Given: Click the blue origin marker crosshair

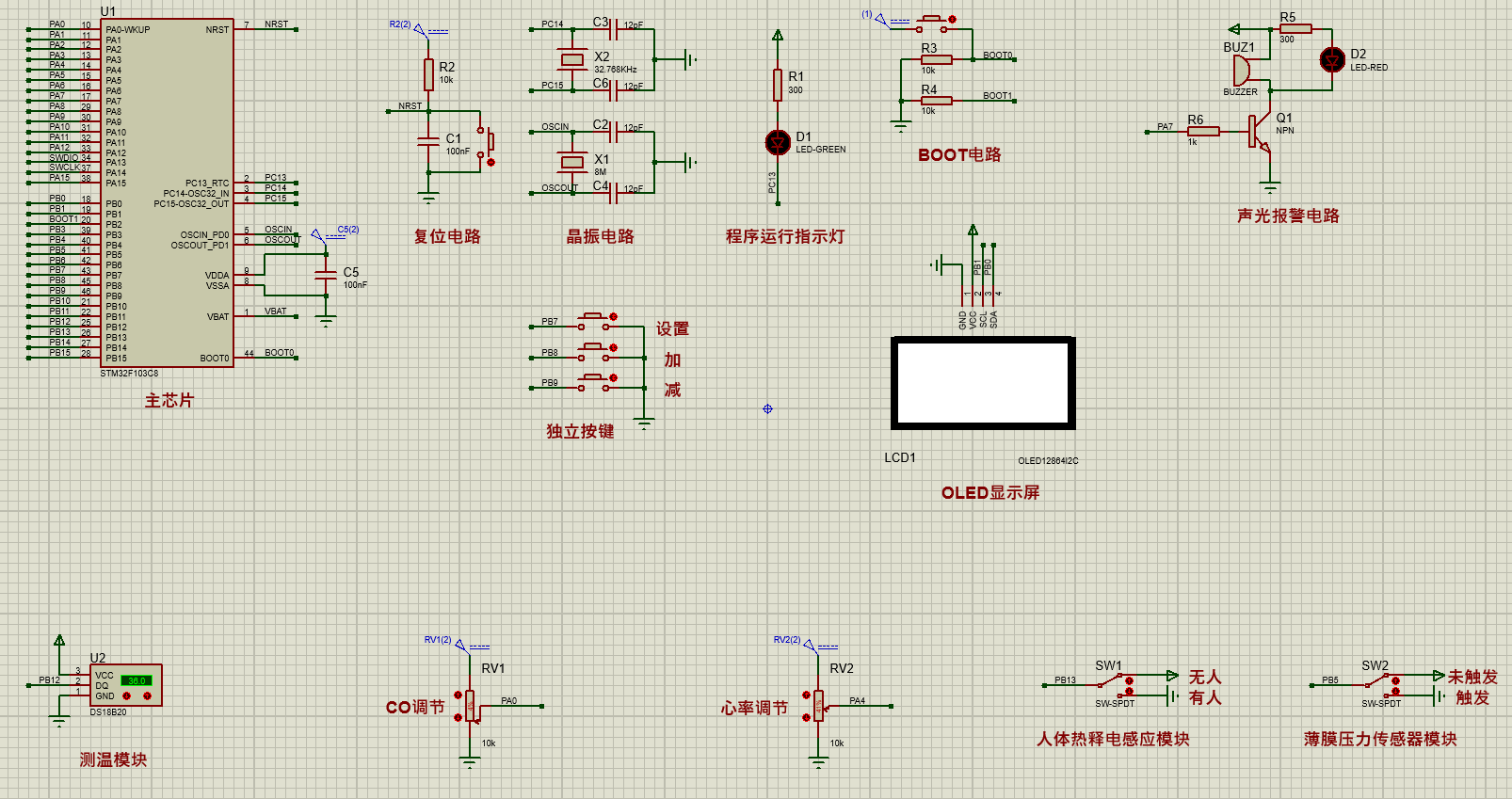Looking at the screenshot, I should point(767,408).
